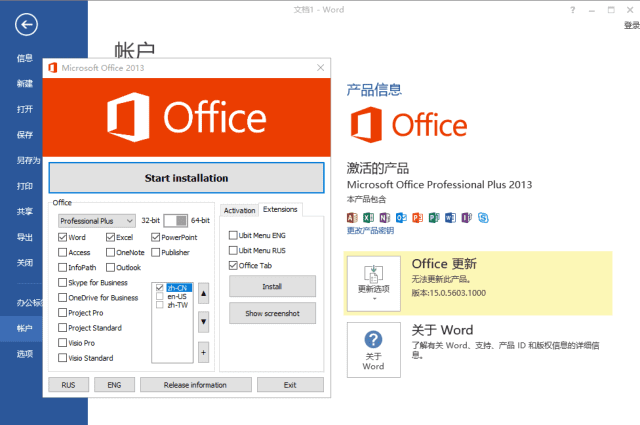The height and width of the screenshot is (425, 640).
Task: Enable Ubit Menu ENG extension
Action: click(x=233, y=235)
